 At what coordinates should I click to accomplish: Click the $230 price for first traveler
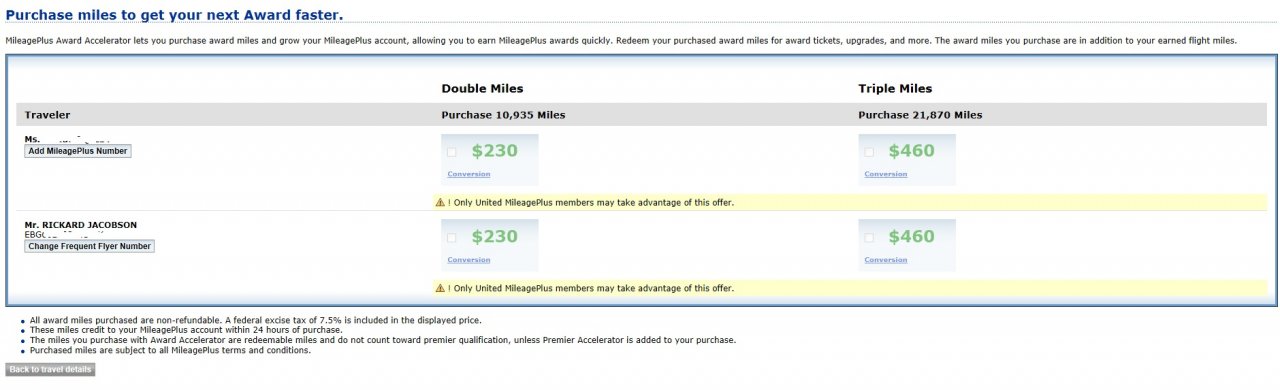[x=495, y=151]
